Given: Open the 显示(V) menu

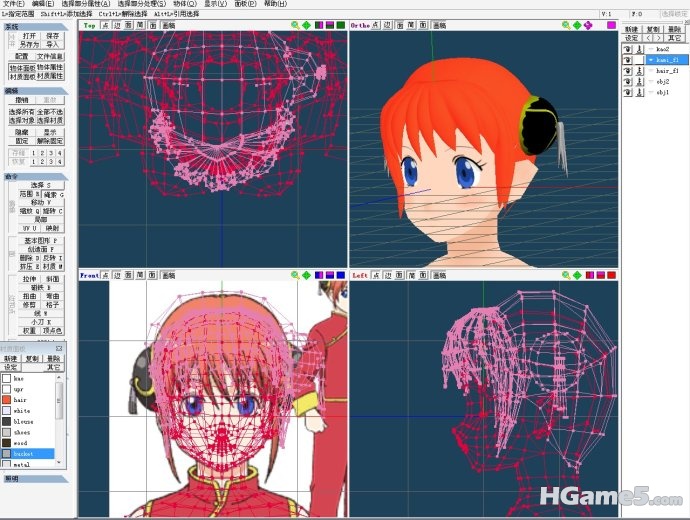Looking at the screenshot, I should (215, 4).
